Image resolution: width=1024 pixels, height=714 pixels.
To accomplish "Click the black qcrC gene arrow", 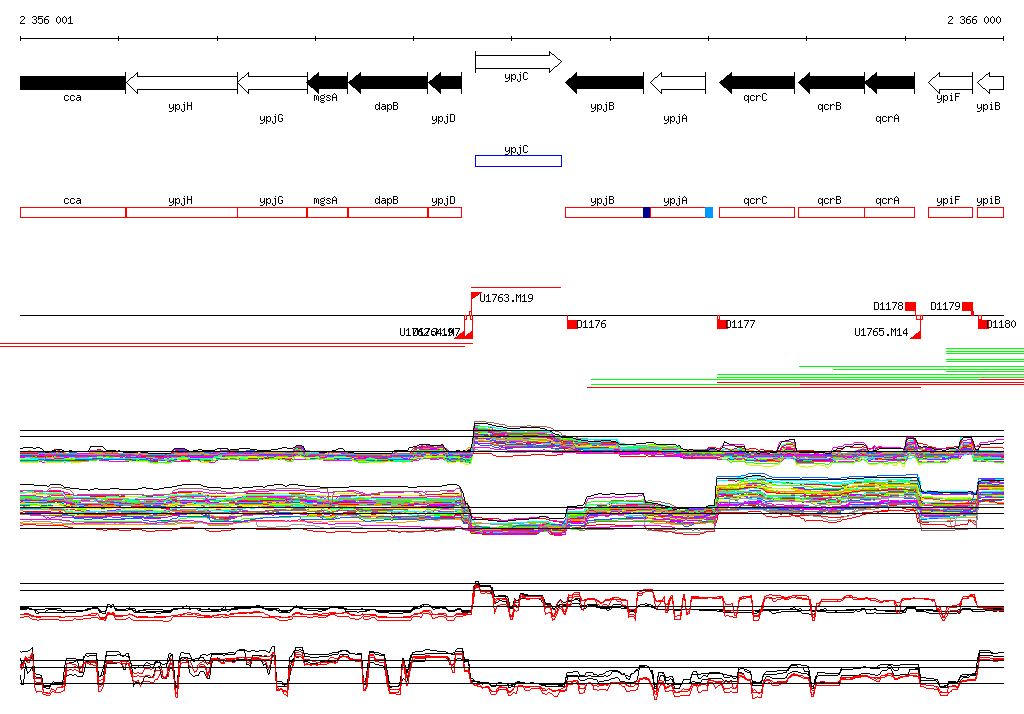I will pos(757,82).
